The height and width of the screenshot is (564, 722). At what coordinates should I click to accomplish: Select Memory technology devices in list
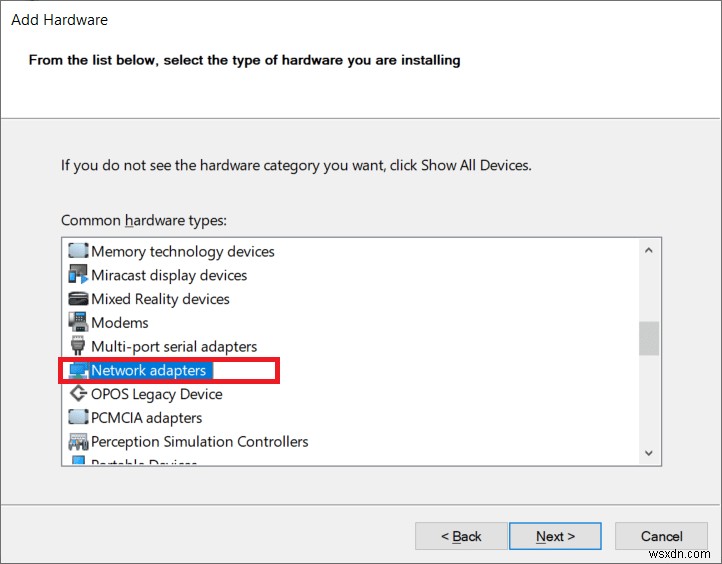(x=182, y=251)
